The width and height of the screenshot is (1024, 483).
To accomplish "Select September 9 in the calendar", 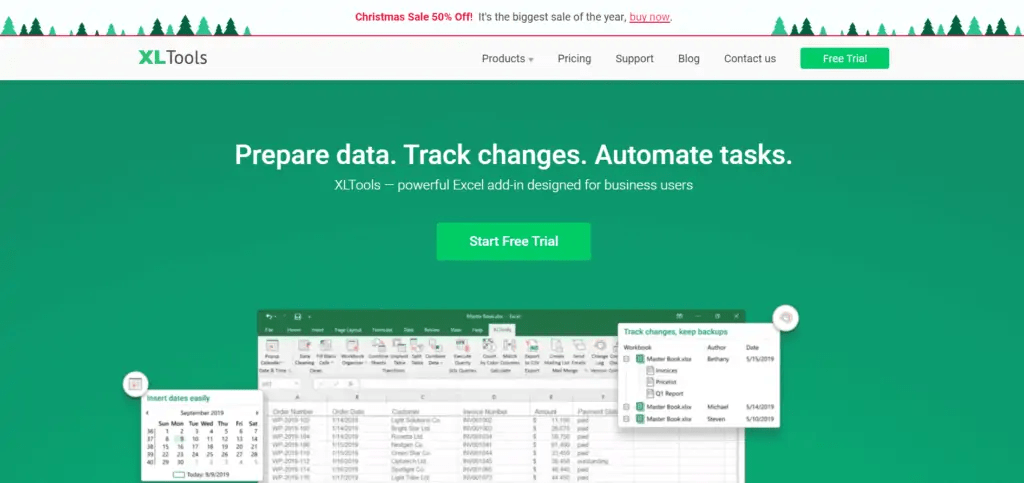I will [x=182, y=439].
